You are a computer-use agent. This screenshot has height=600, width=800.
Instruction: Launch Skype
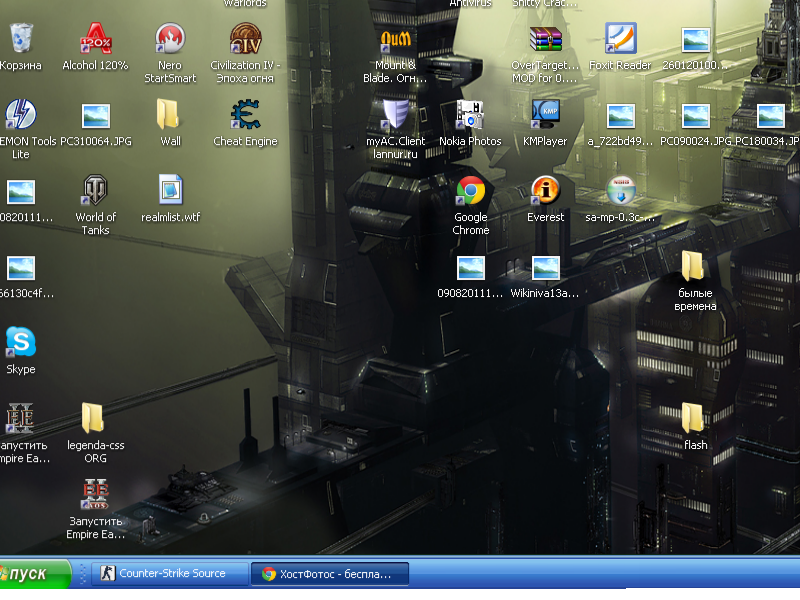[x=21, y=342]
